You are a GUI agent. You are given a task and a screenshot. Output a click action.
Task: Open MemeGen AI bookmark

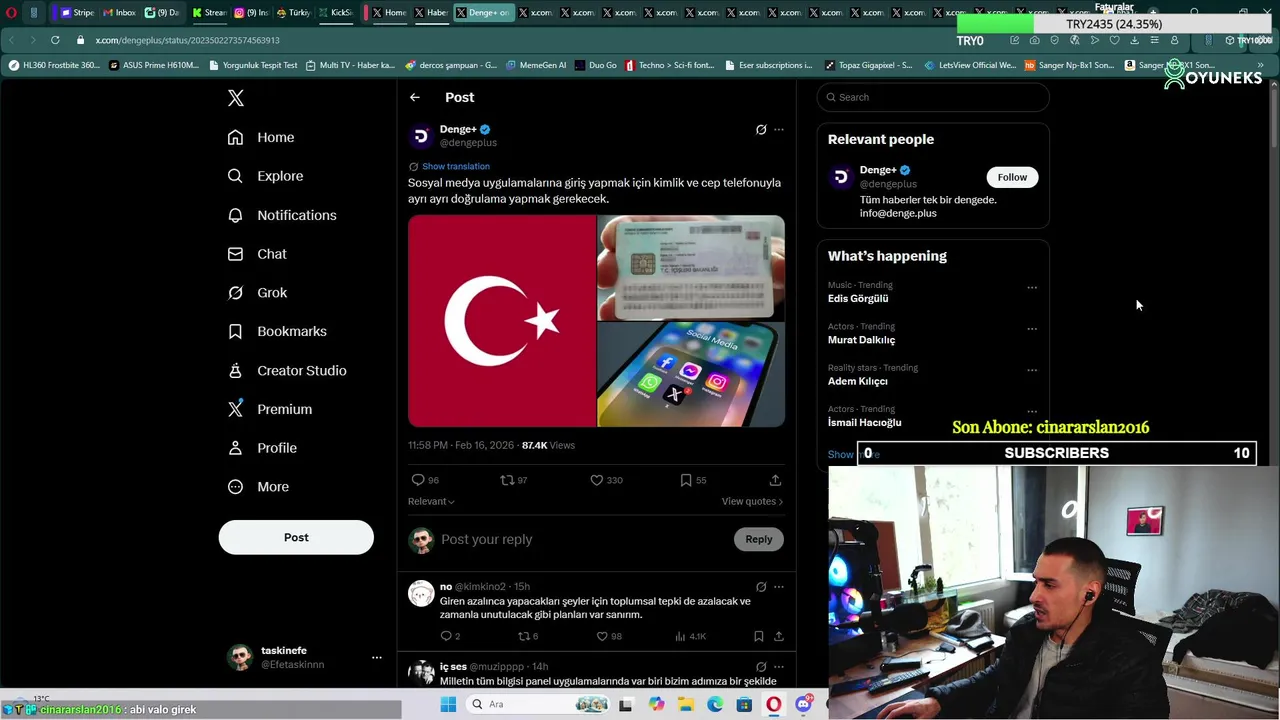point(536,65)
